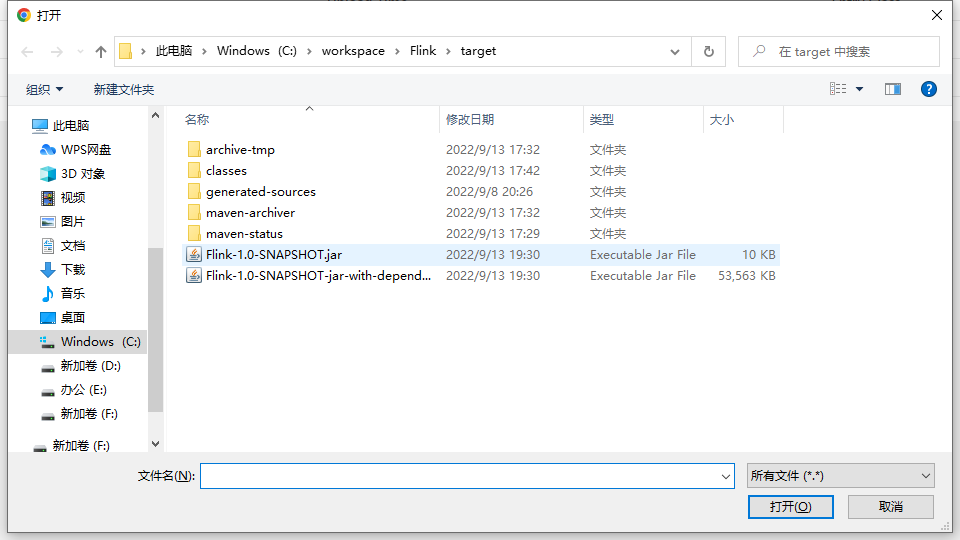Open 音乐 folder in sidebar
This screenshot has height=540, width=960.
coord(73,293)
